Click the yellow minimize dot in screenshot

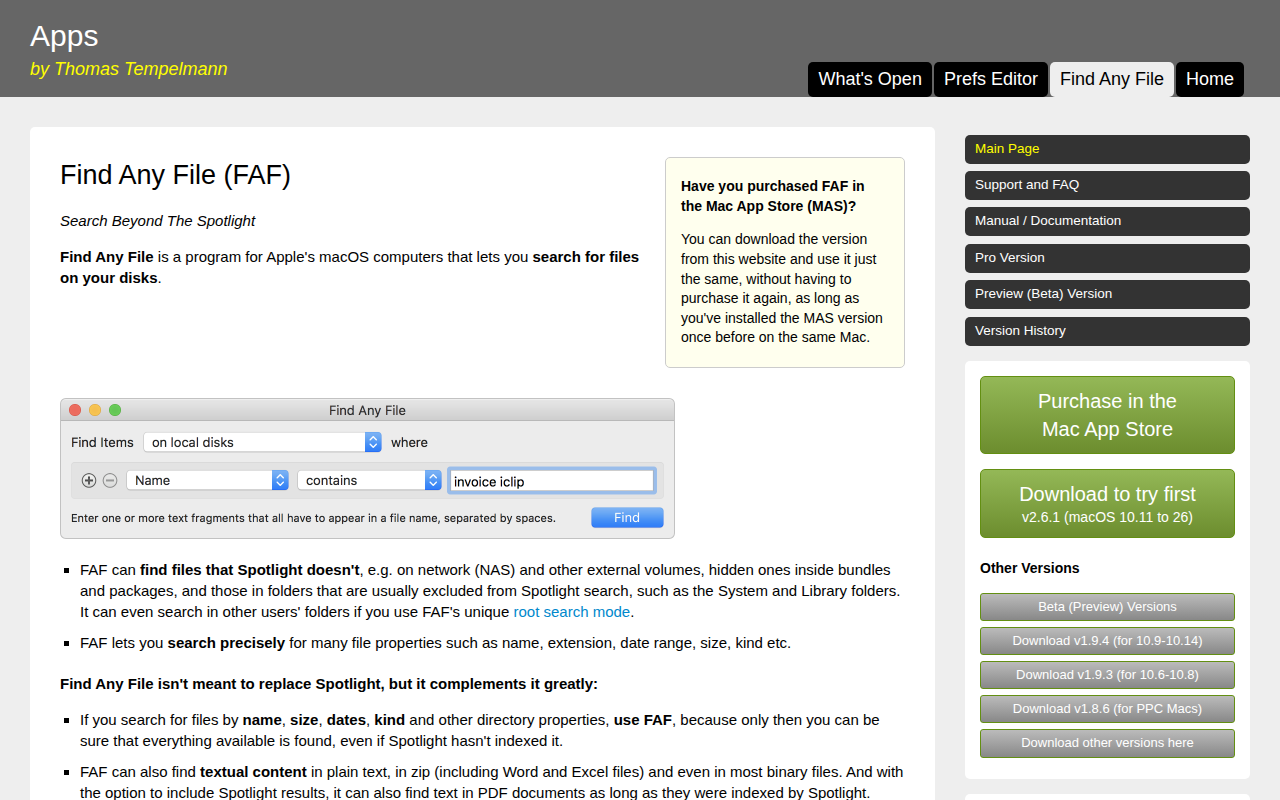(x=95, y=410)
